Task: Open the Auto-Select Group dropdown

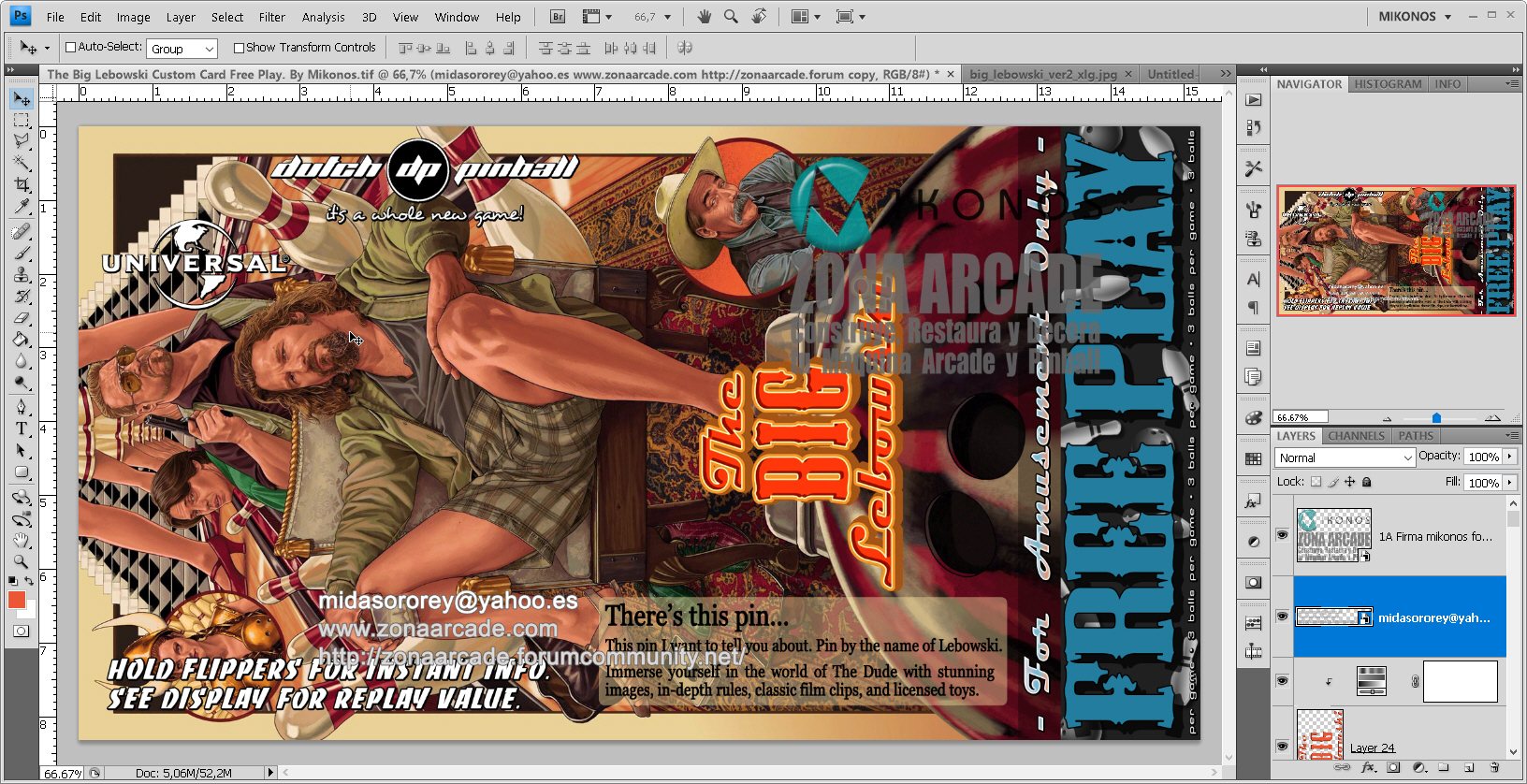Action: coord(182,49)
